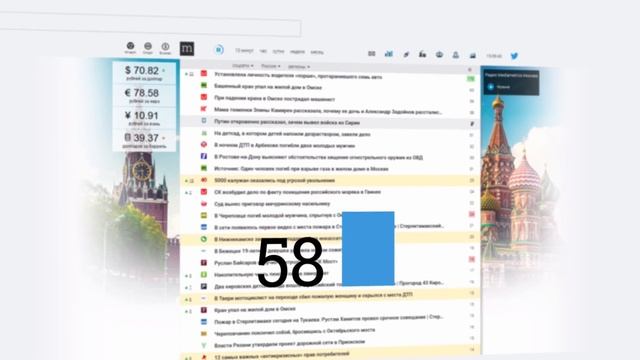Expand the group on the 'Кран упал на жилой дом' row
Image resolution: width=640 pixels, height=360 pixels.
click(x=188, y=311)
